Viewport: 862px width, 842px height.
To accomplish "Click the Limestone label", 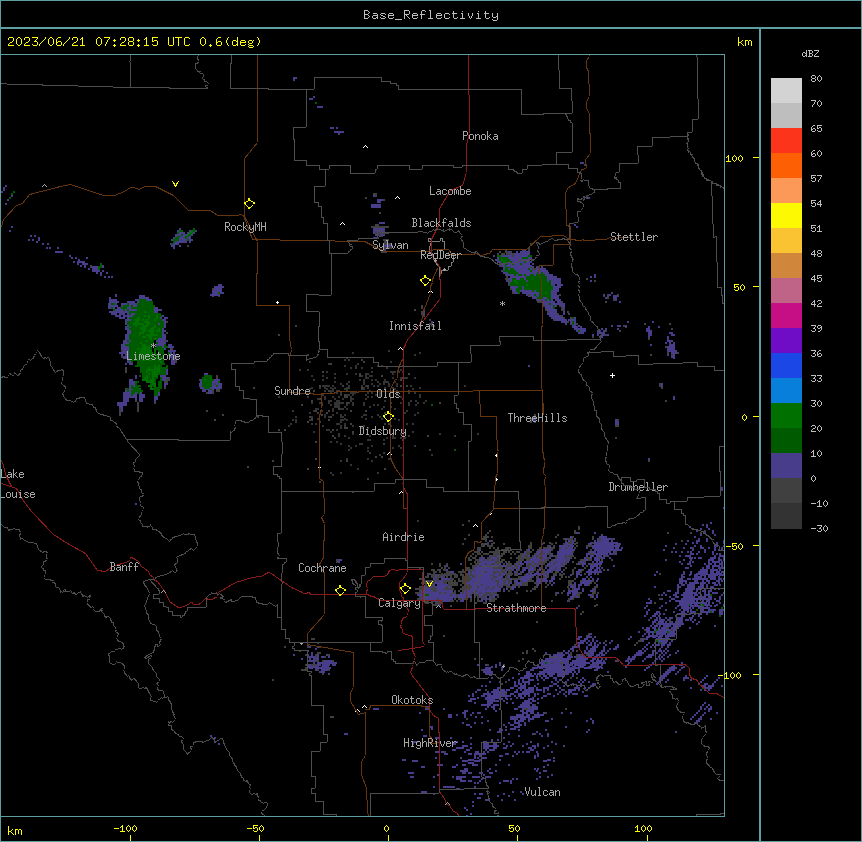I will click(x=153, y=356).
